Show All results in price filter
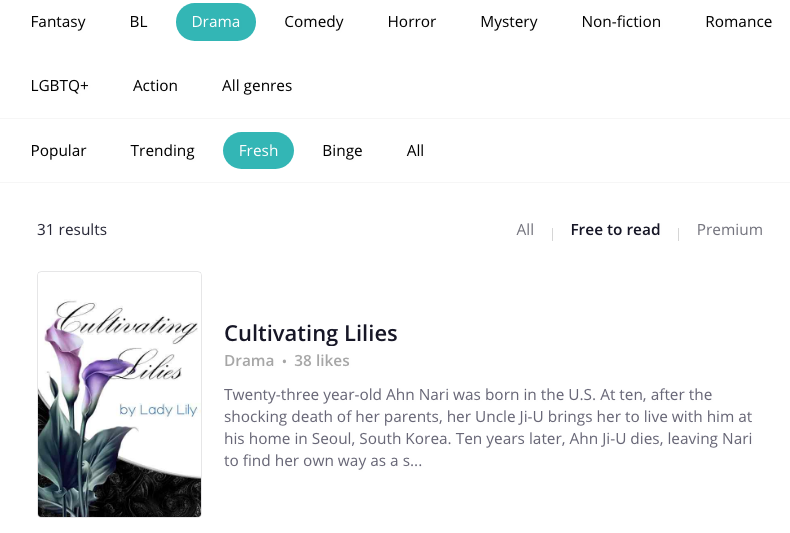The height and width of the screenshot is (533, 790). click(x=525, y=230)
